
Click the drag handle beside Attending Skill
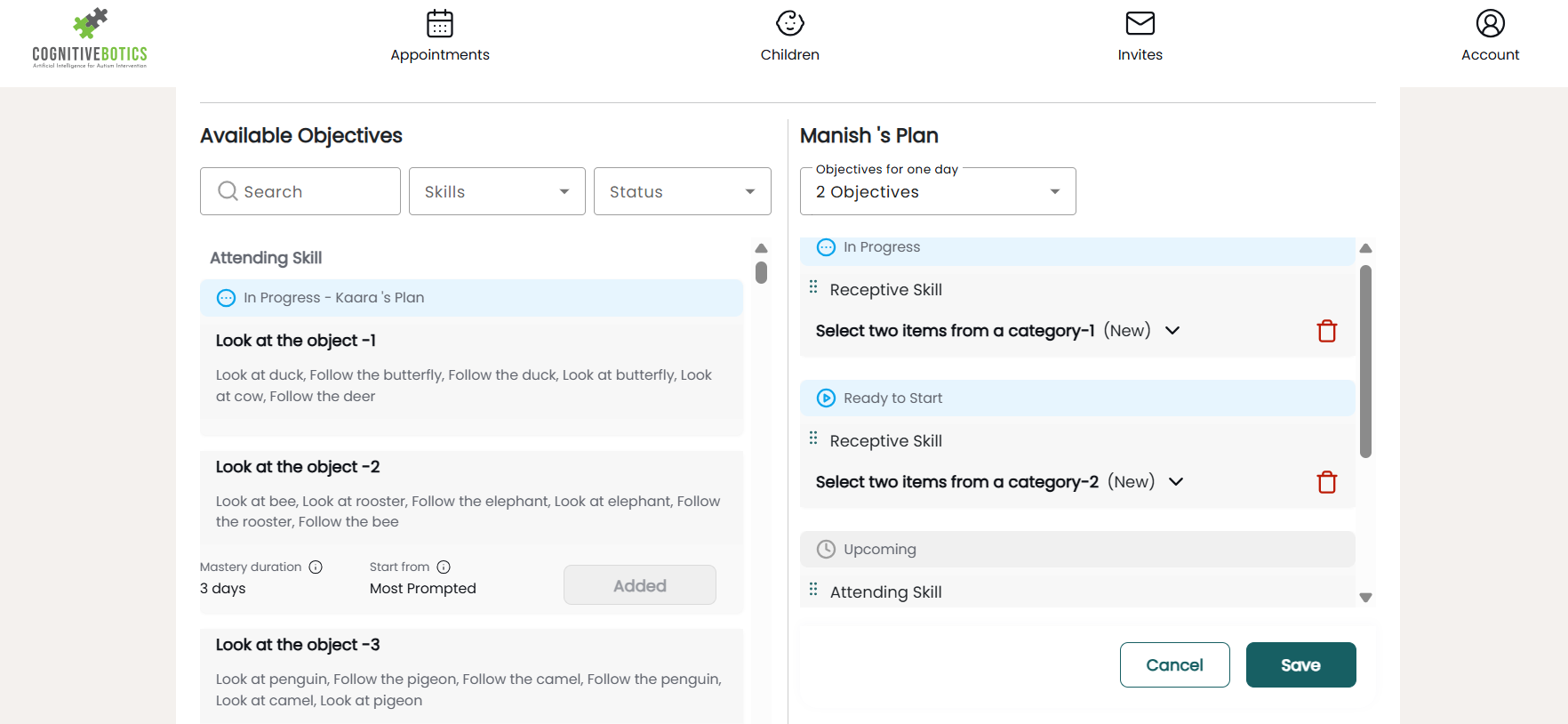coord(813,590)
